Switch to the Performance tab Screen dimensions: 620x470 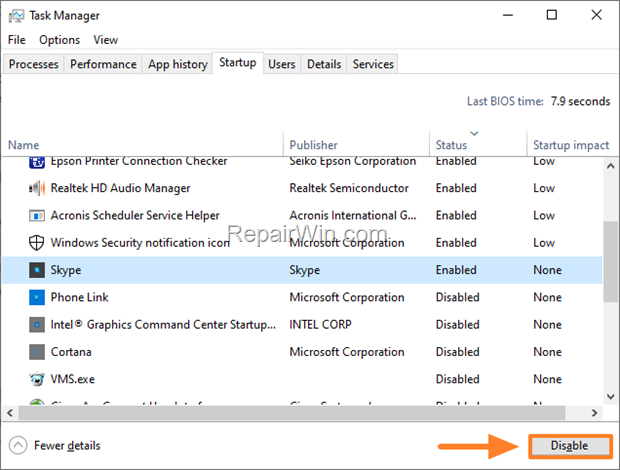[x=103, y=64]
